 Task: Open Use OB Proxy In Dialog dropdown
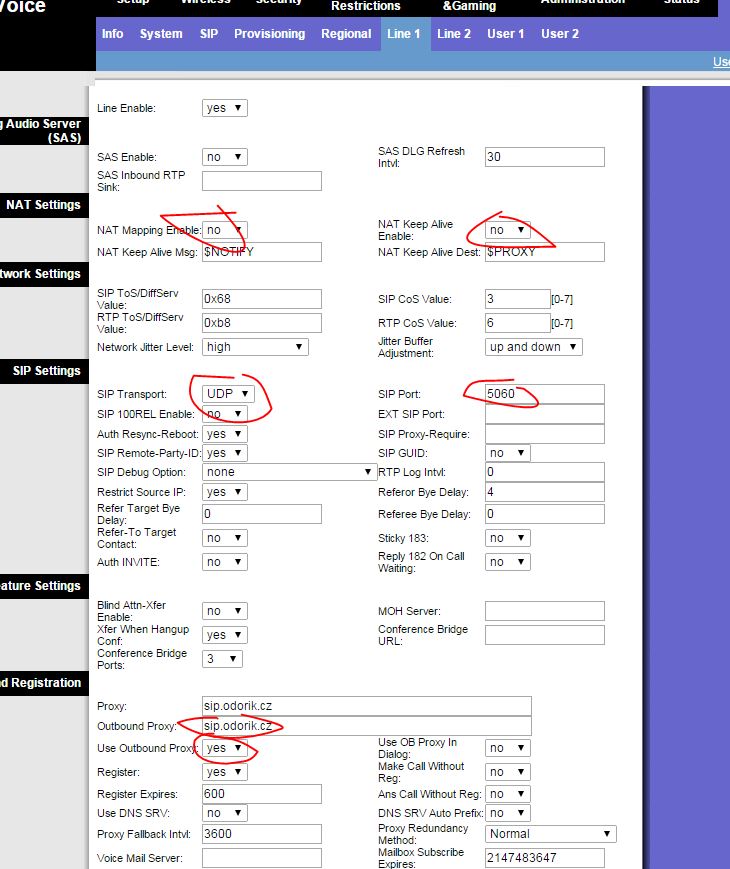point(508,748)
